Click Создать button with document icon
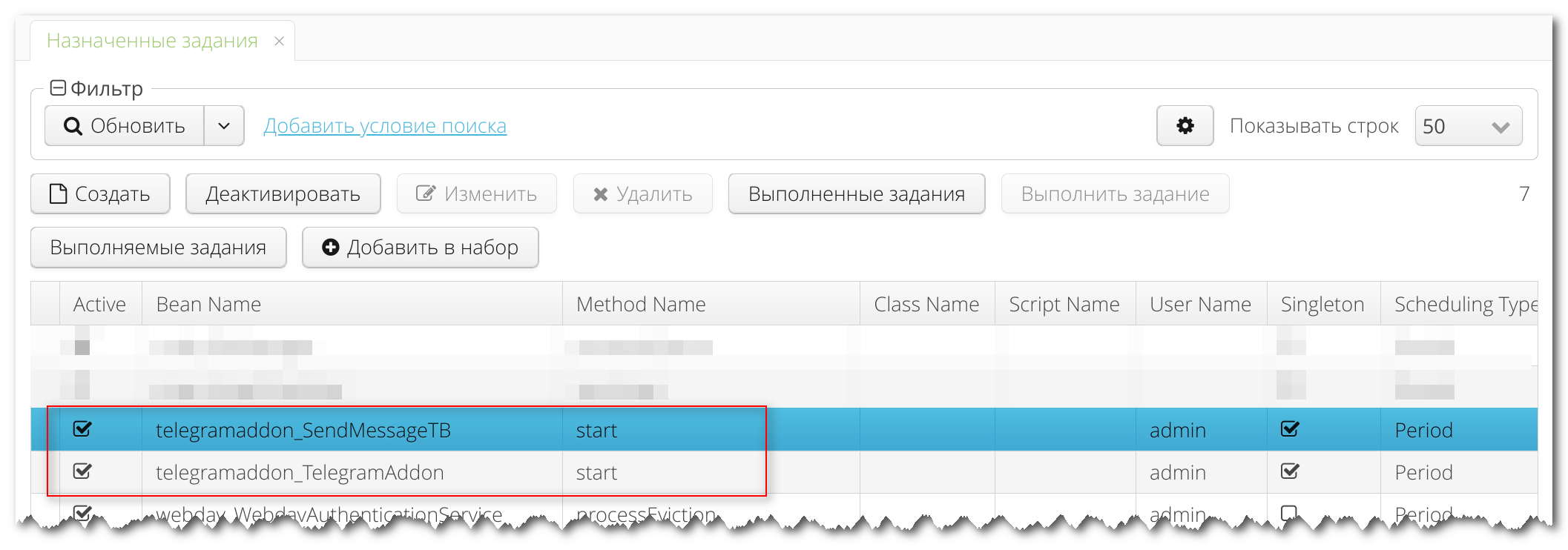 coord(100,194)
